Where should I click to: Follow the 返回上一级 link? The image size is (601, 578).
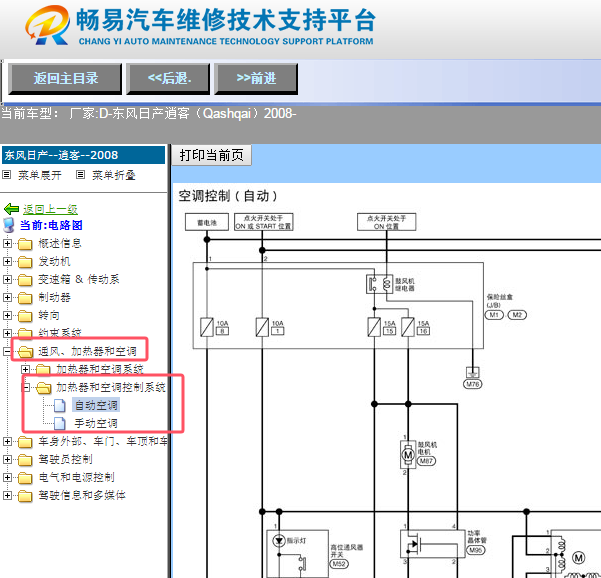(x=50, y=209)
